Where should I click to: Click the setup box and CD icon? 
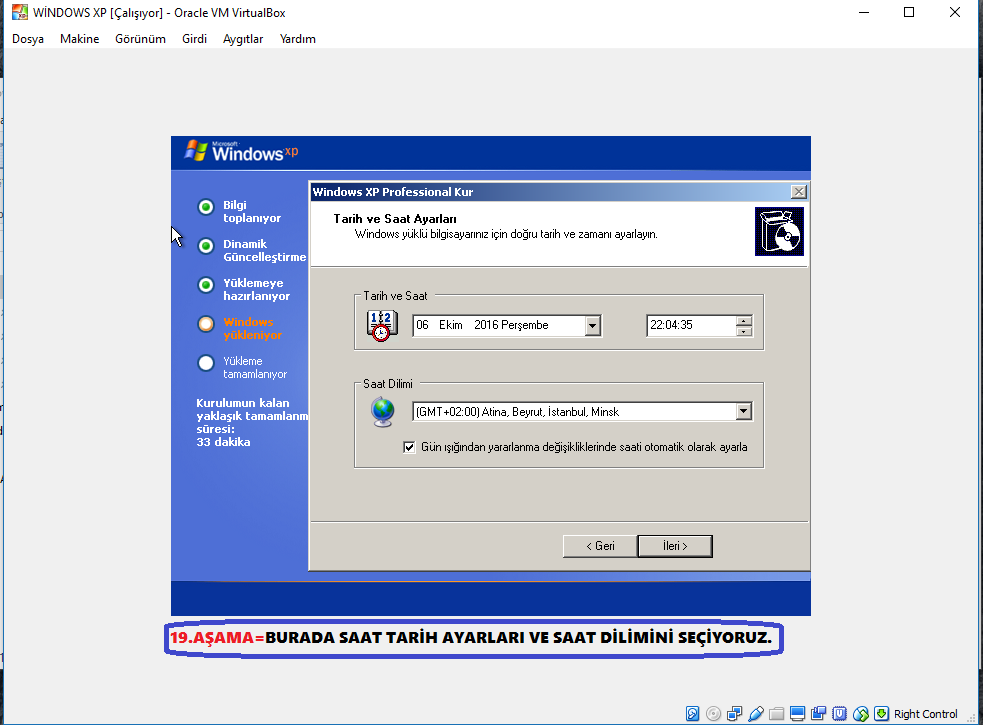[x=779, y=231]
